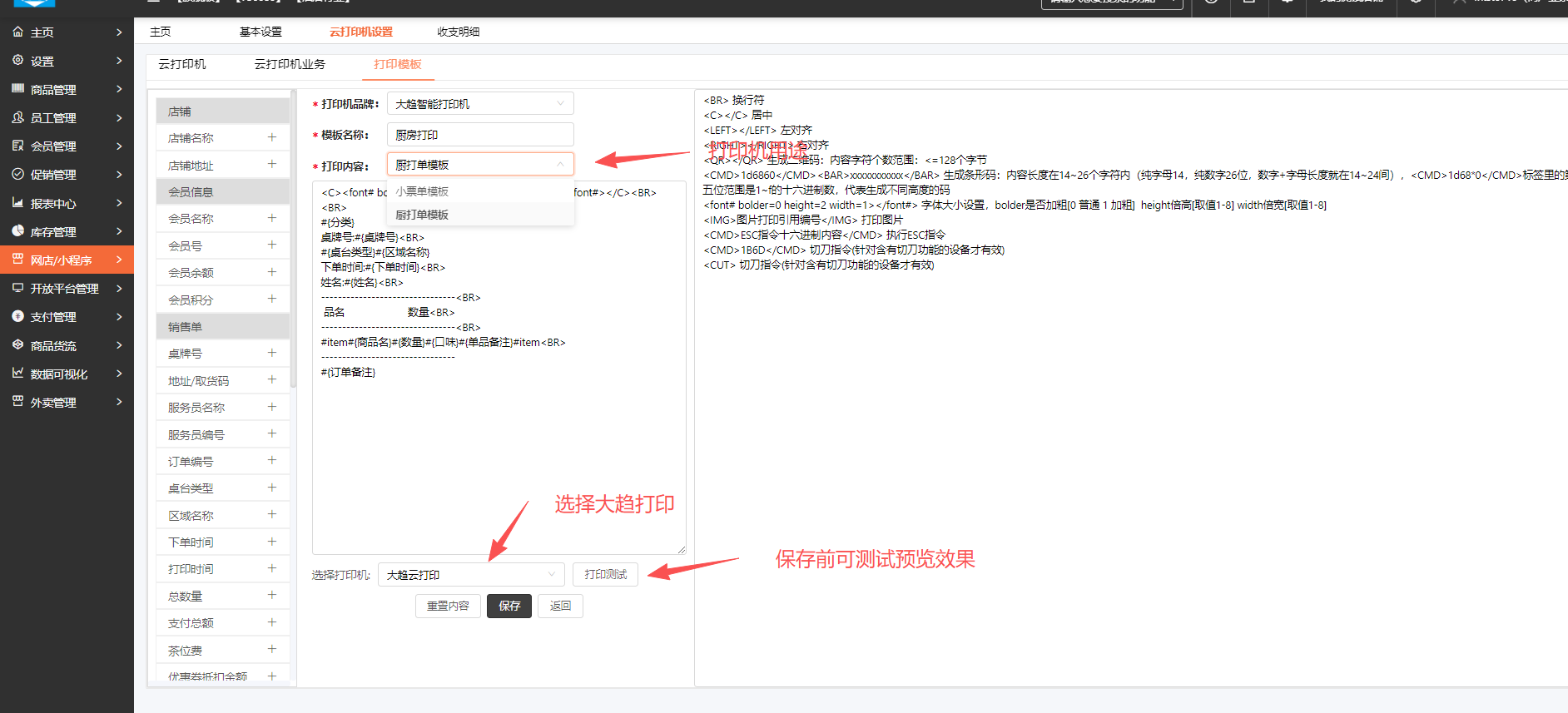Open the 收支明细 top tab
Viewport: 1568px width, 713px height.
(458, 32)
